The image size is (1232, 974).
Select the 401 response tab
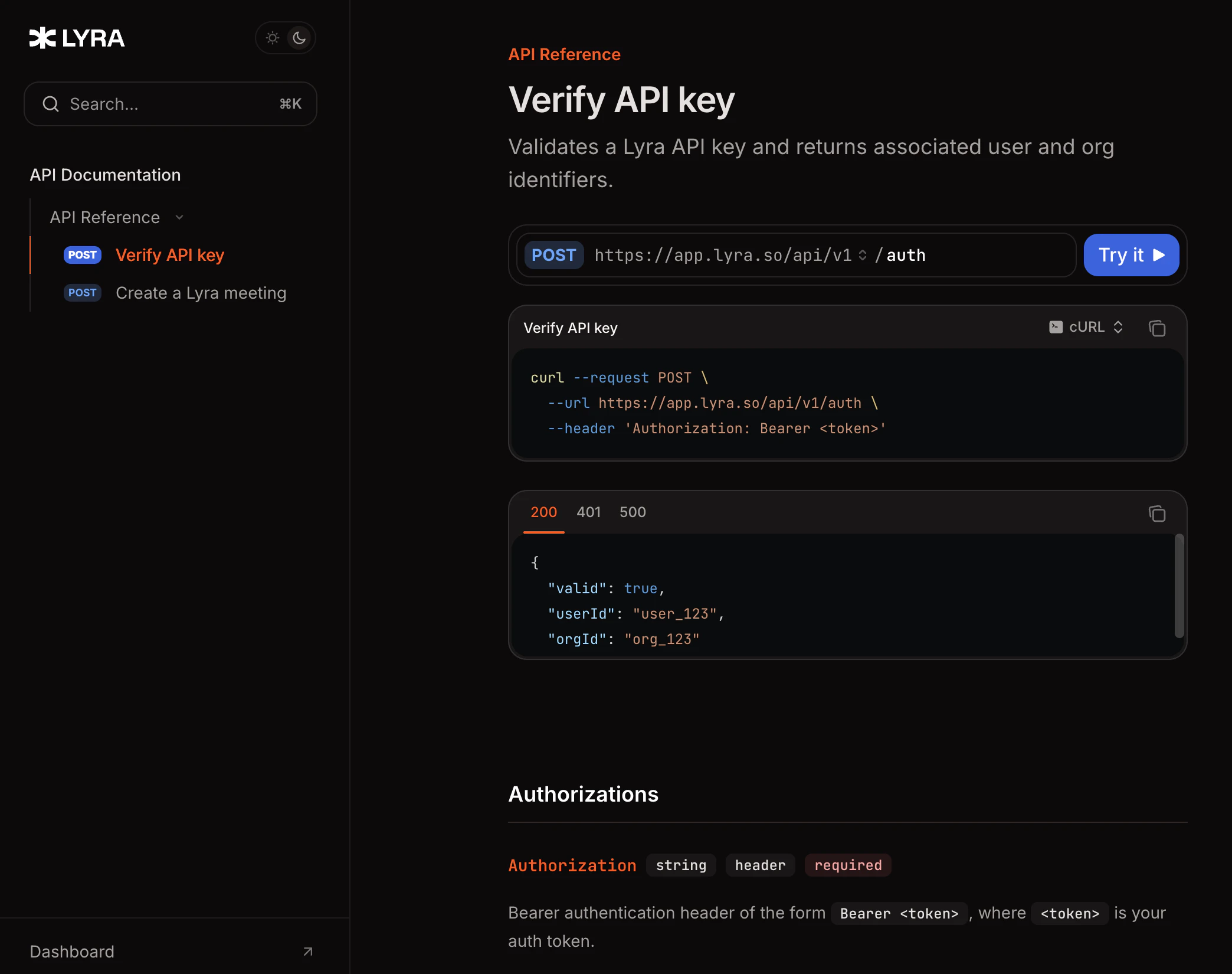588,512
